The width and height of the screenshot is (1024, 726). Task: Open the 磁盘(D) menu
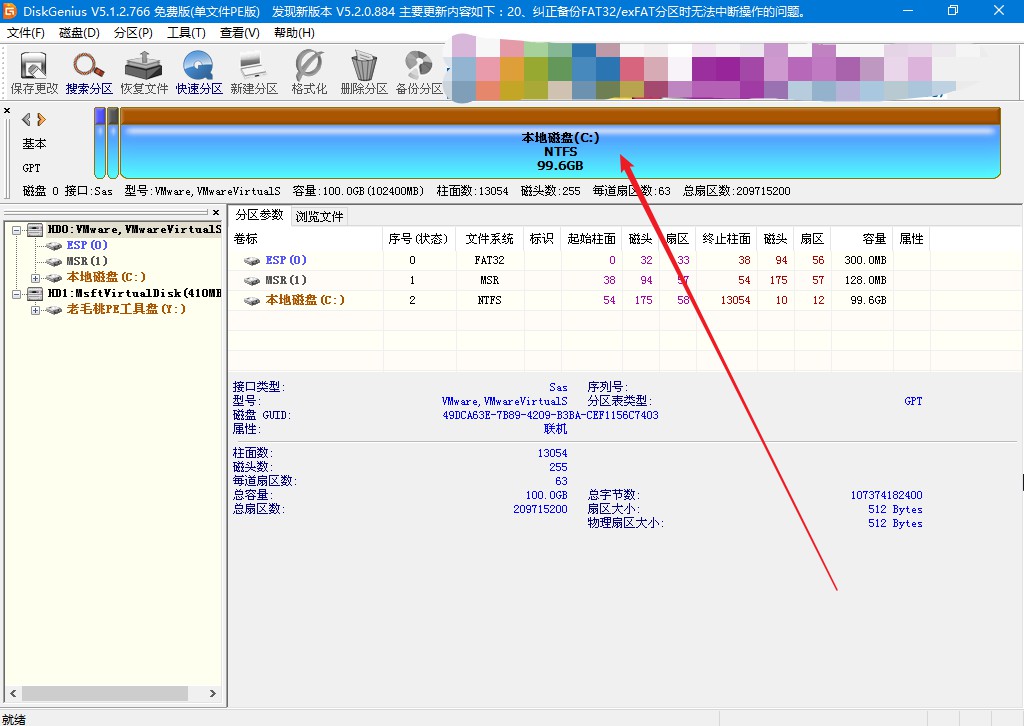coord(79,33)
